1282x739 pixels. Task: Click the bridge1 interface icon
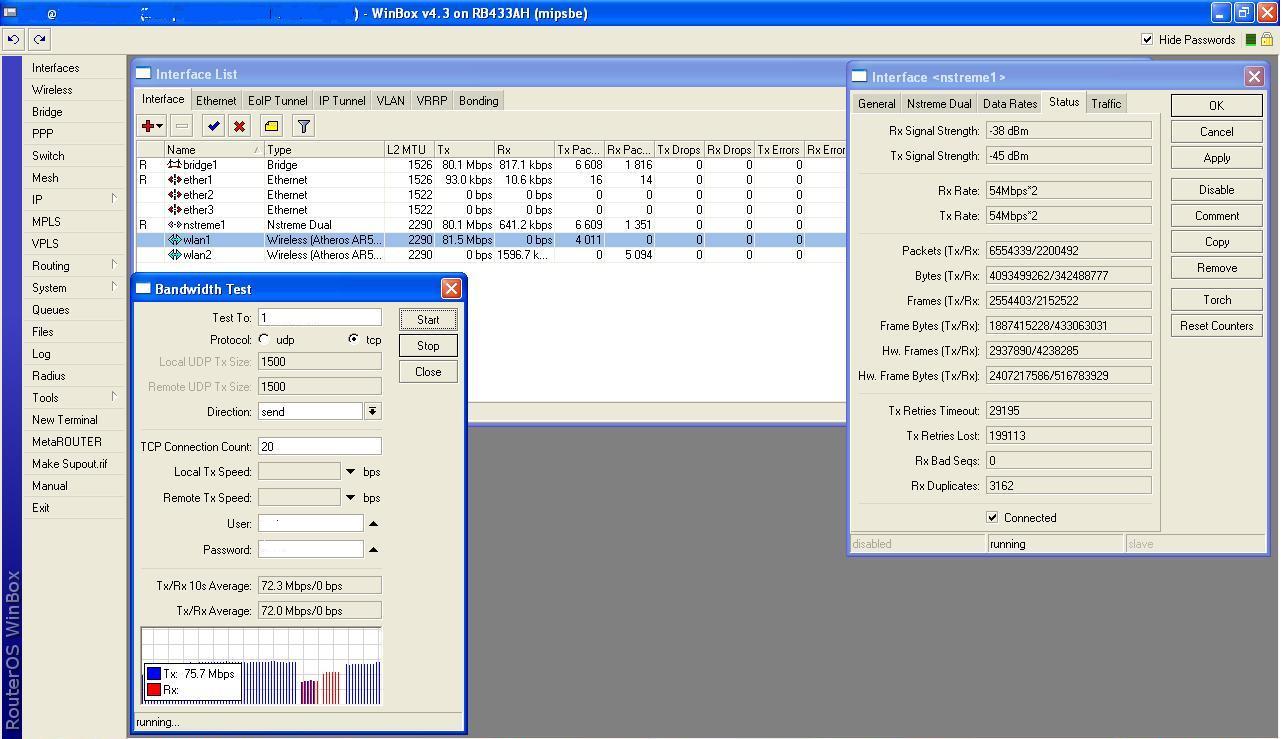point(174,165)
